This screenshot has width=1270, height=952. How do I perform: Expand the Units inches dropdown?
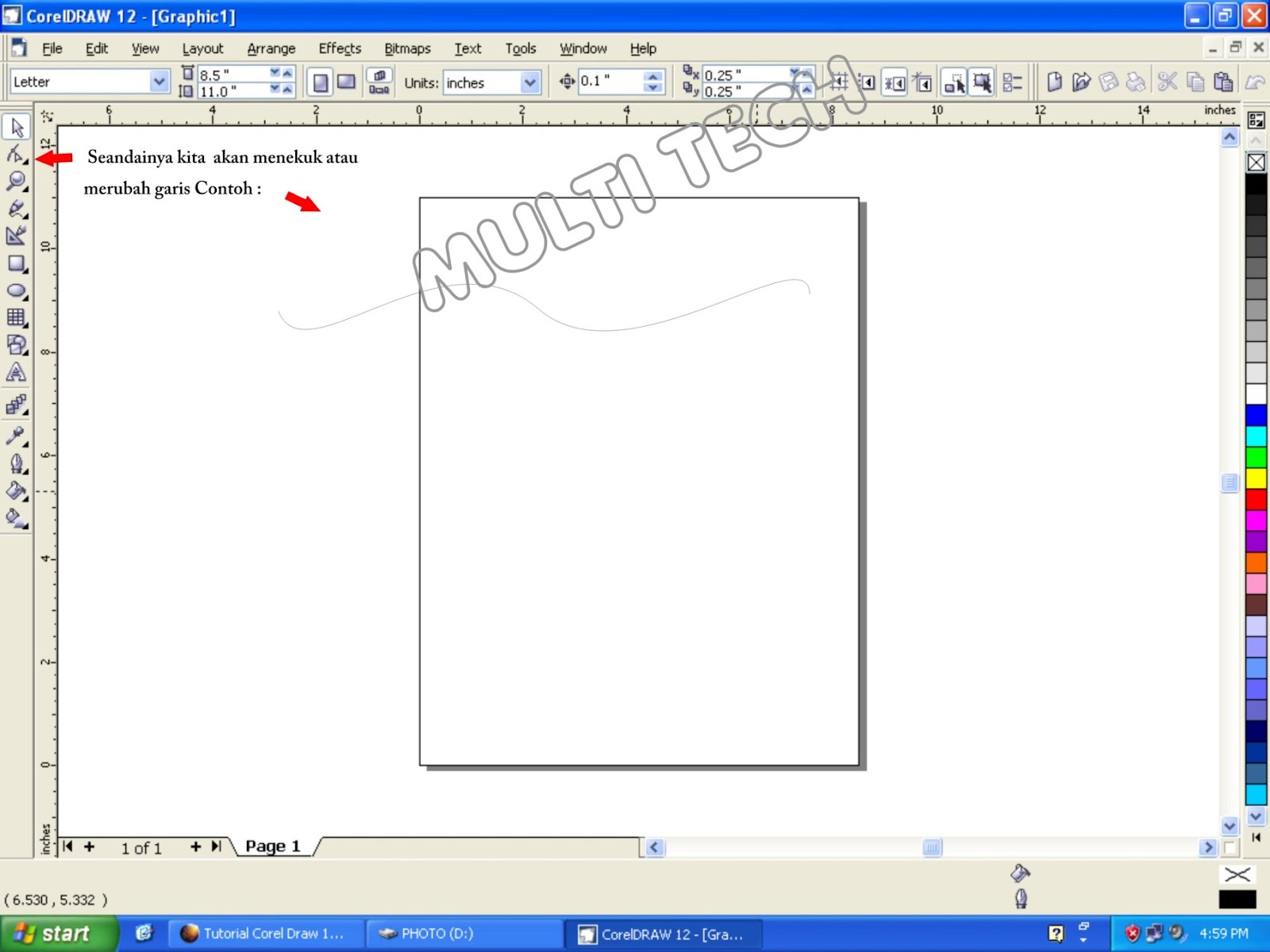pyautogui.click(x=530, y=83)
